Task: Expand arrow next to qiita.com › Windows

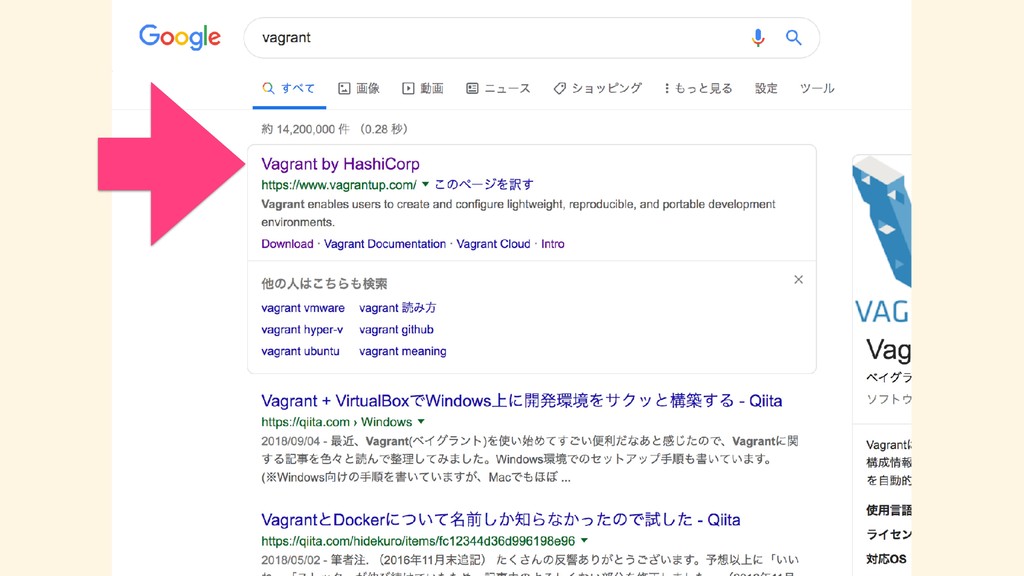Action: point(421,421)
